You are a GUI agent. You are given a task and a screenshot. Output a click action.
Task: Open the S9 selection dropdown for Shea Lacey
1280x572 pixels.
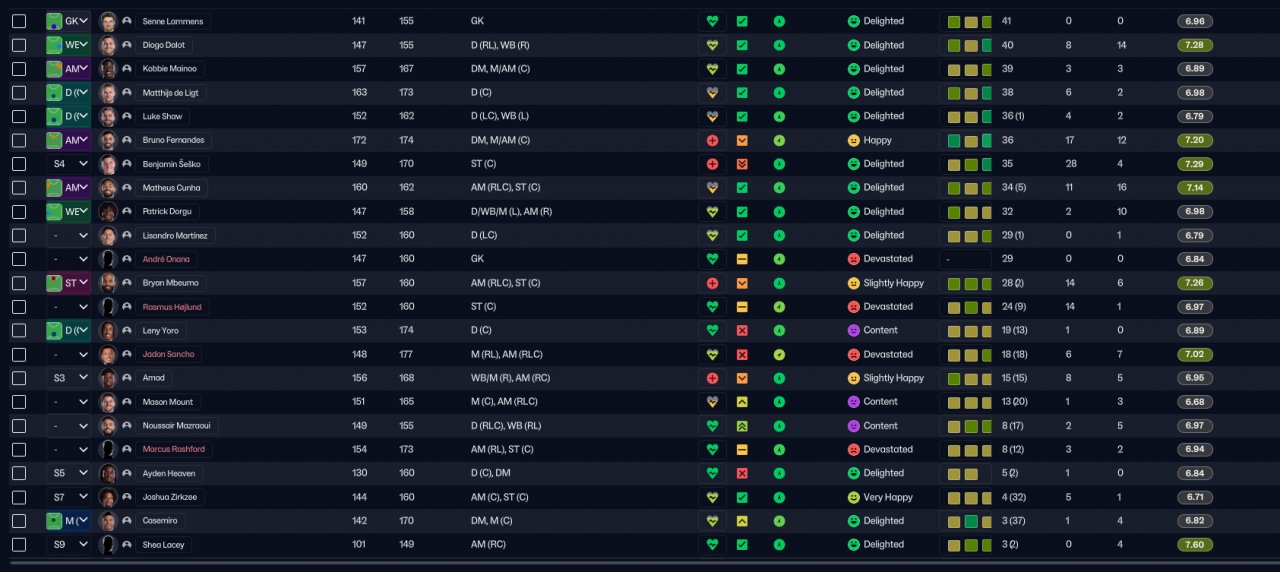coord(68,545)
